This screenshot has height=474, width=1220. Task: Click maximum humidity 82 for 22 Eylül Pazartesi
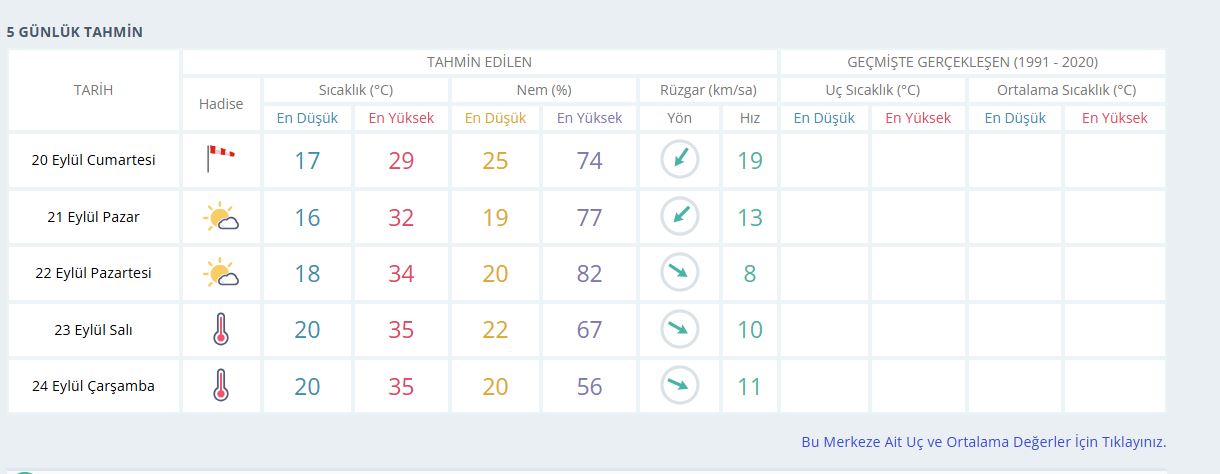tap(589, 273)
